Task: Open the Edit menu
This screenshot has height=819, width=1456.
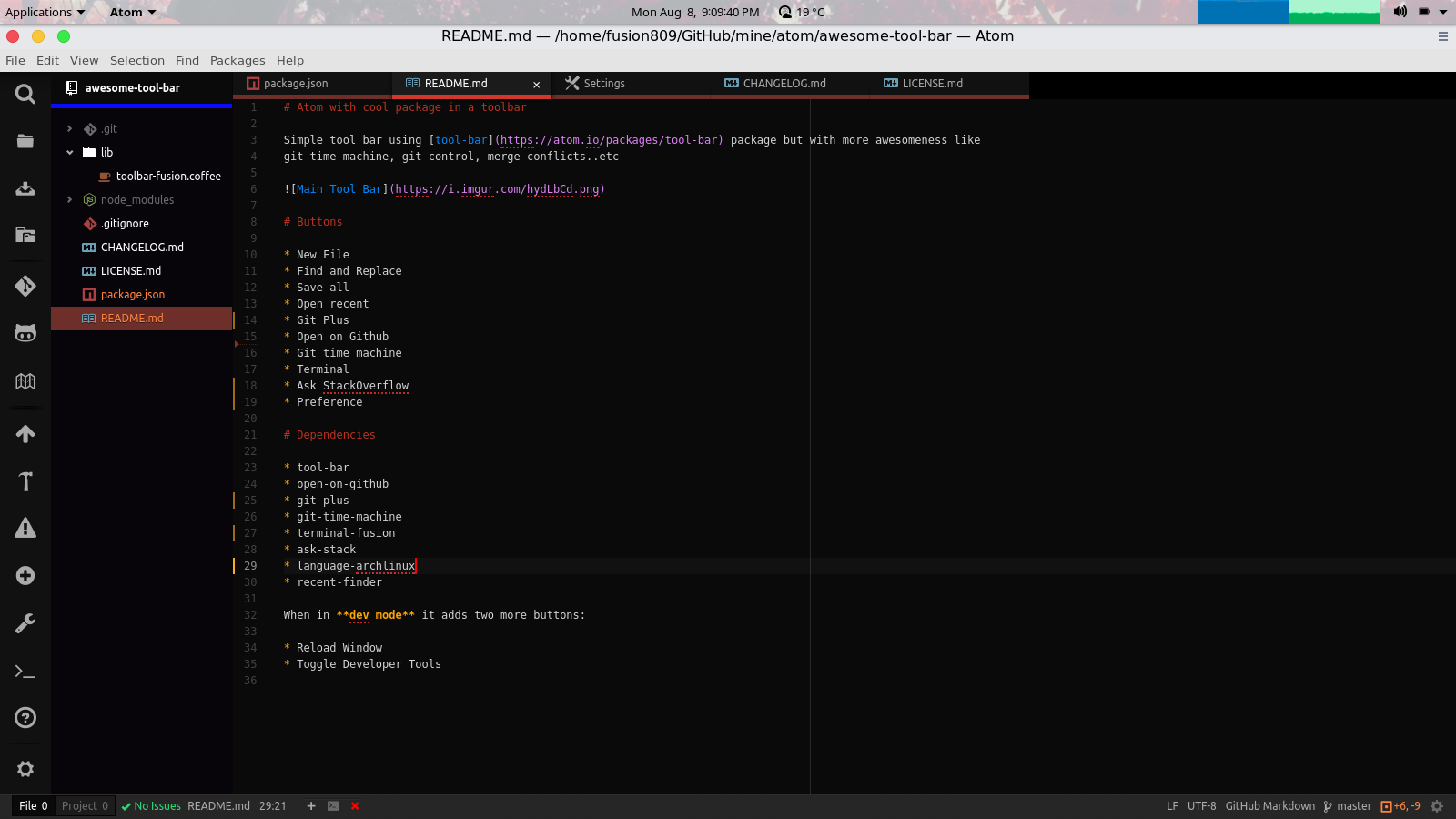Action: coord(47,60)
